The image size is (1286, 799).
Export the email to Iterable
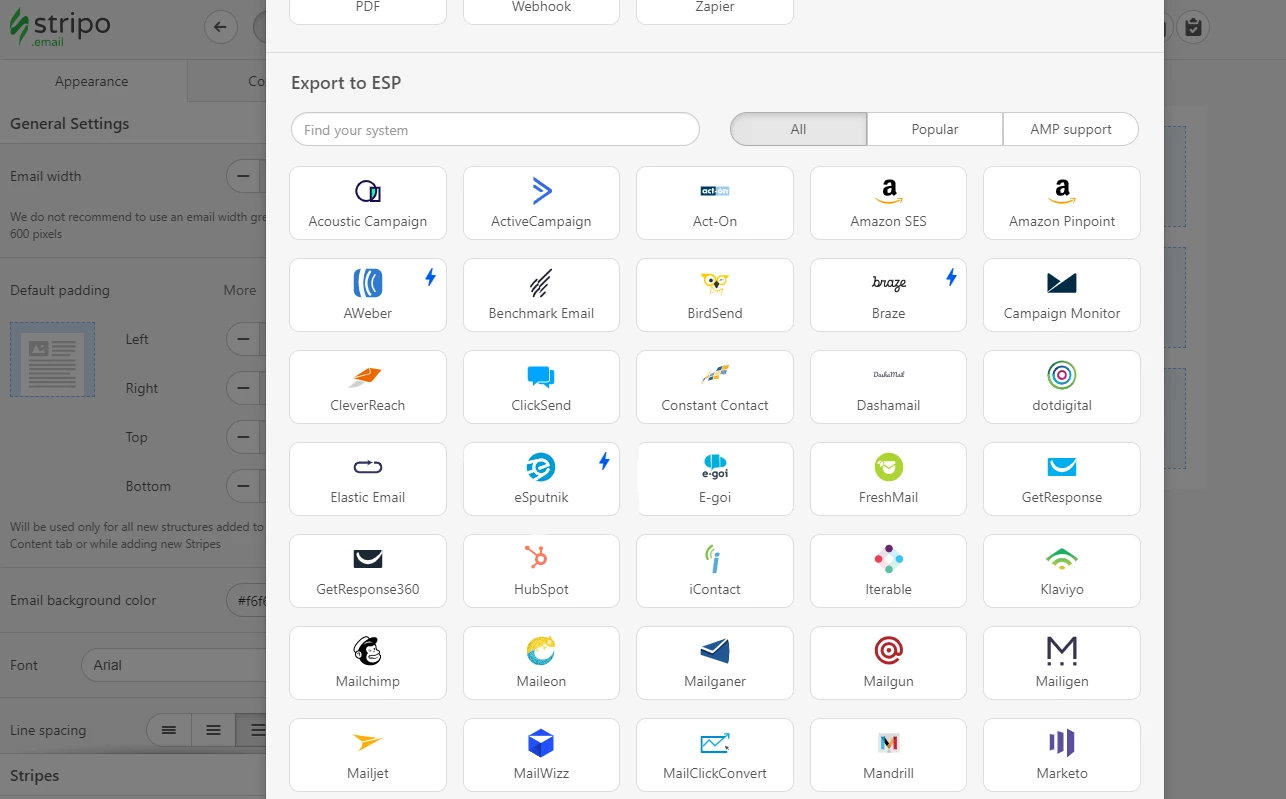tap(888, 571)
